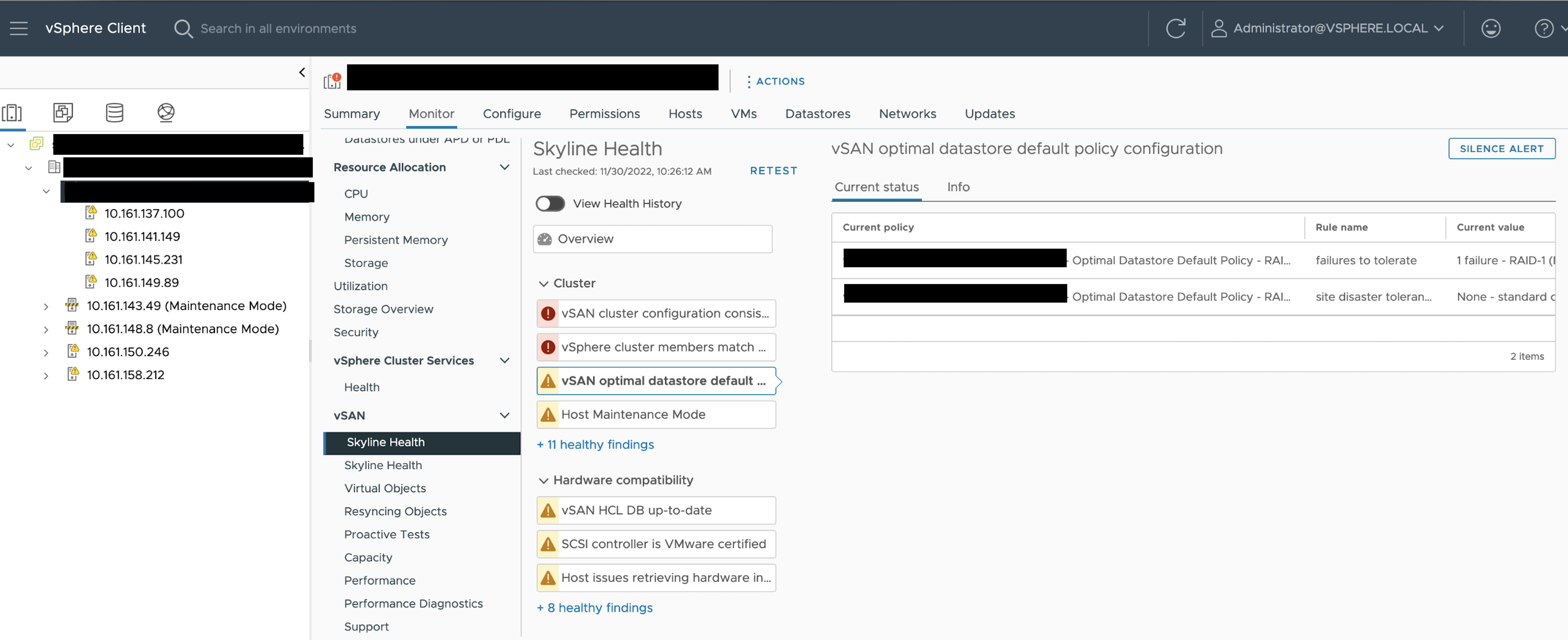Select host 10.161.149.89 in tree
Screen dimensions: 1568x640
pyautogui.click(x=141, y=283)
